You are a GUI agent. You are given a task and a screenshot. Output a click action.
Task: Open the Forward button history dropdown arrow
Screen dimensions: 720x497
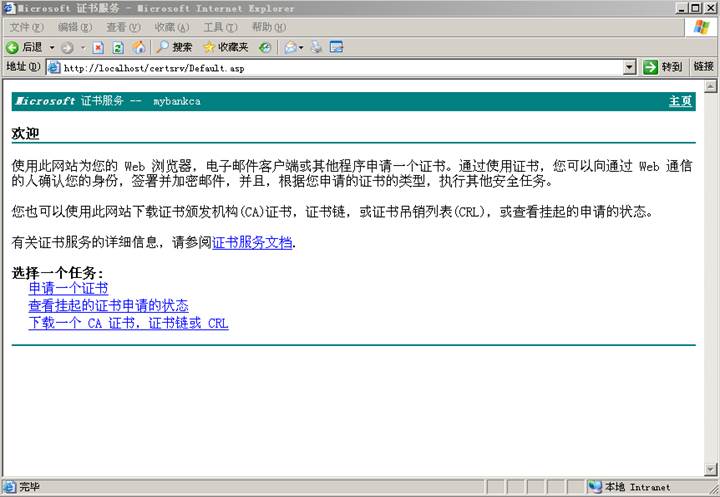[83, 47]
